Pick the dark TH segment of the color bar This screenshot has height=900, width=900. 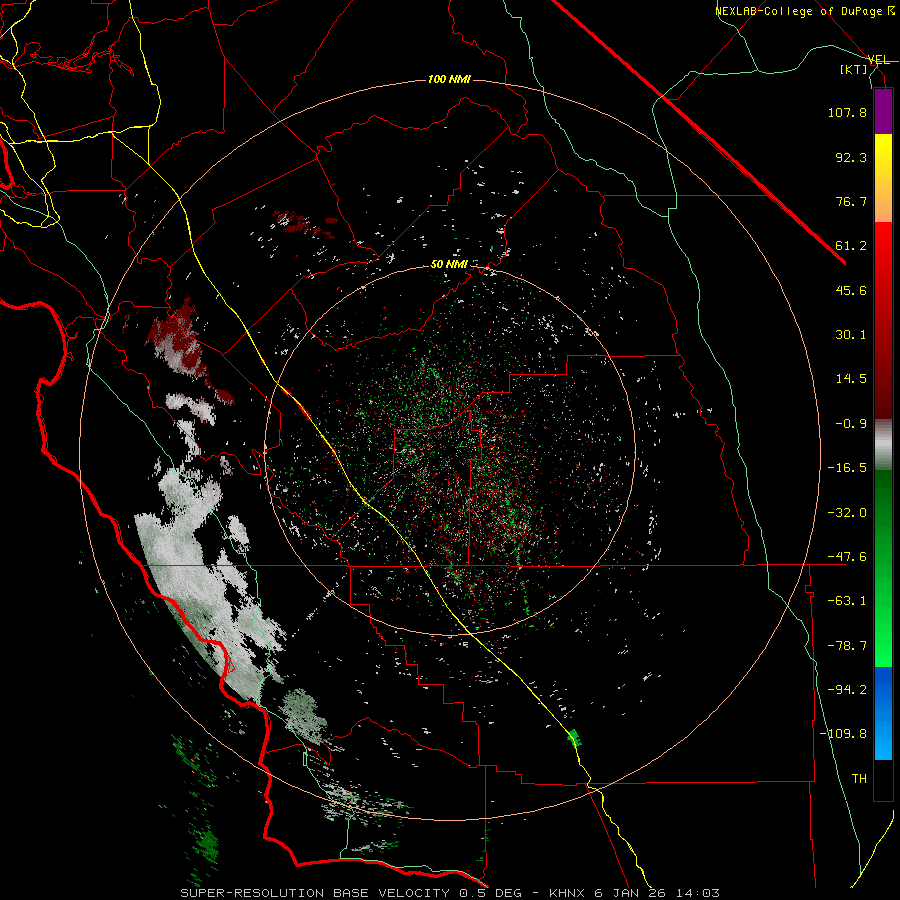(883, 780)
